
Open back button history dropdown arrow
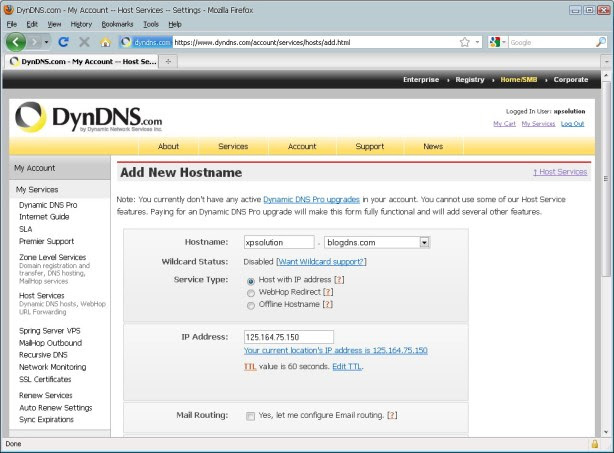47,42
